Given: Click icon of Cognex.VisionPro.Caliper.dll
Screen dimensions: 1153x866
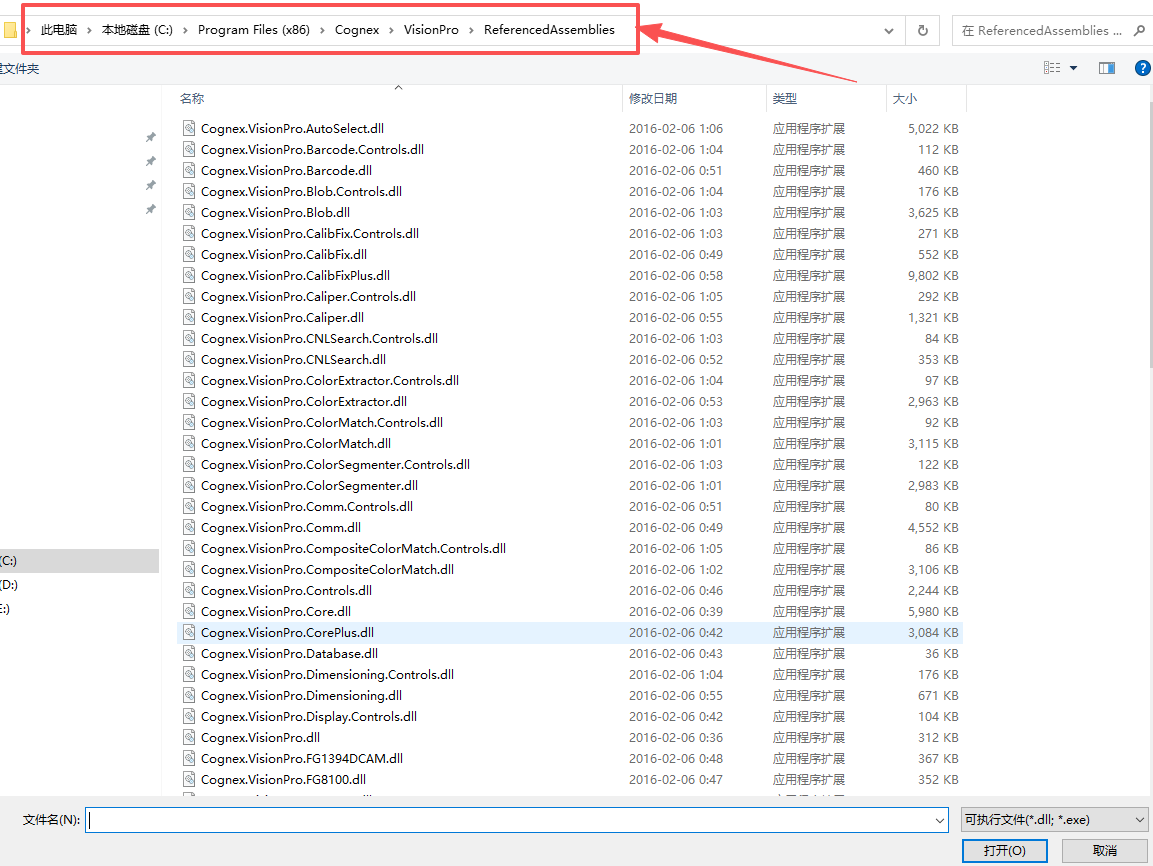Looking at the screenshot, I should tap(189, 317).
